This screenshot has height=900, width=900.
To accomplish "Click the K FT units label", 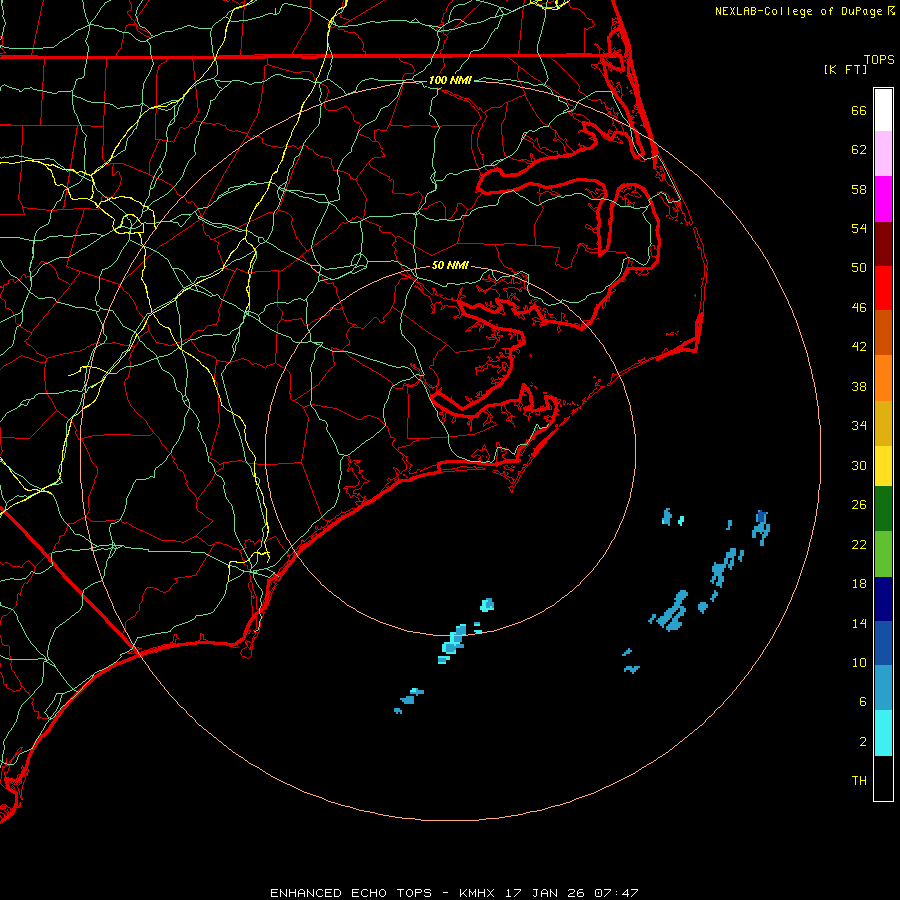I will click(x=845, y=69).
